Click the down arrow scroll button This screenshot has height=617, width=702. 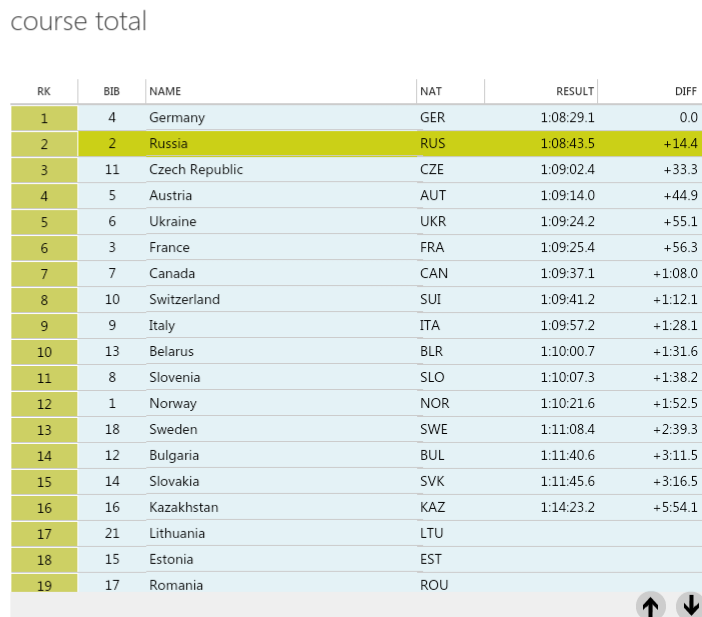(x=690, y=605)
